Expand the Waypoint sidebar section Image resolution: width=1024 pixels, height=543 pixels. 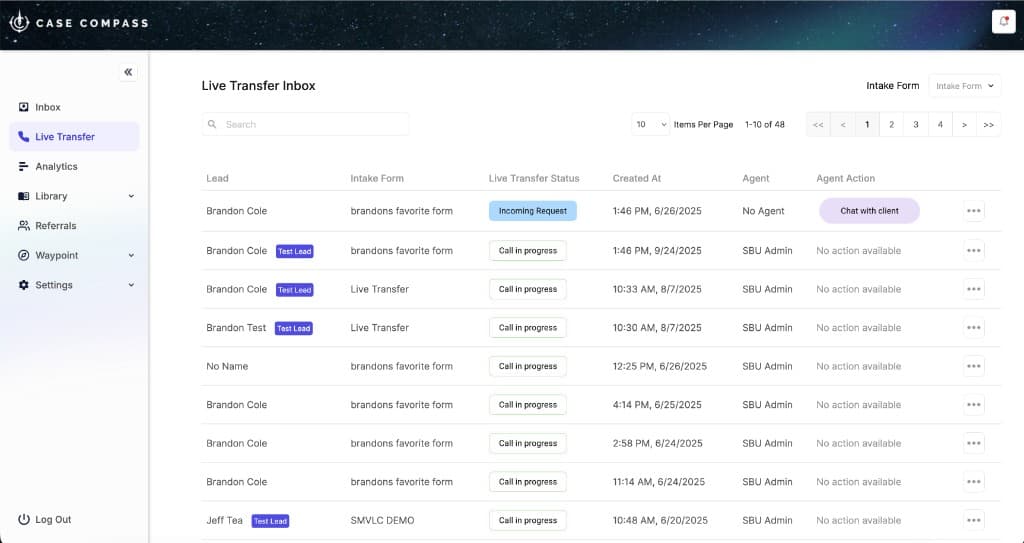coord(131,255)
